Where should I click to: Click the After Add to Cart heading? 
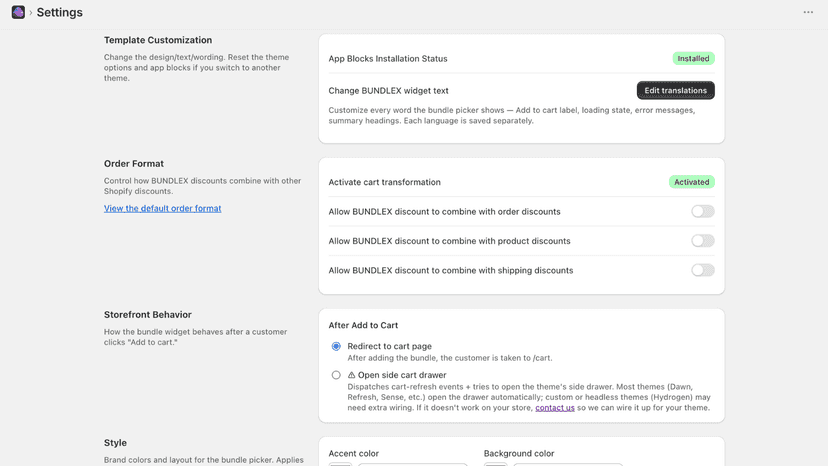click(x=363, y=325)
